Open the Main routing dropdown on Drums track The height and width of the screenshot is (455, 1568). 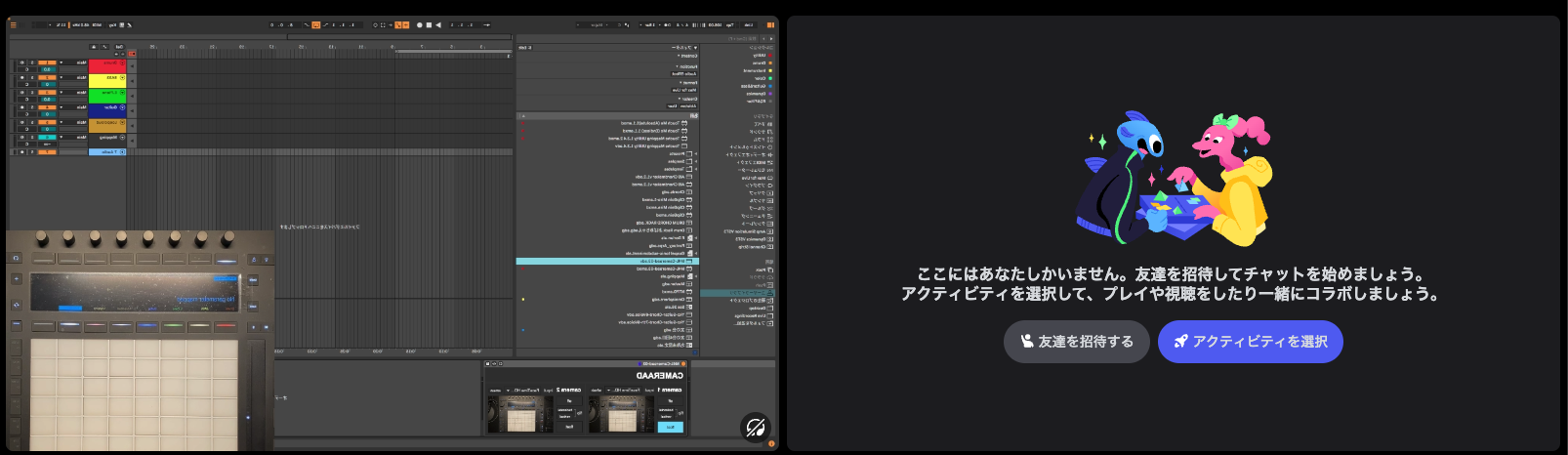coord(82,62)
